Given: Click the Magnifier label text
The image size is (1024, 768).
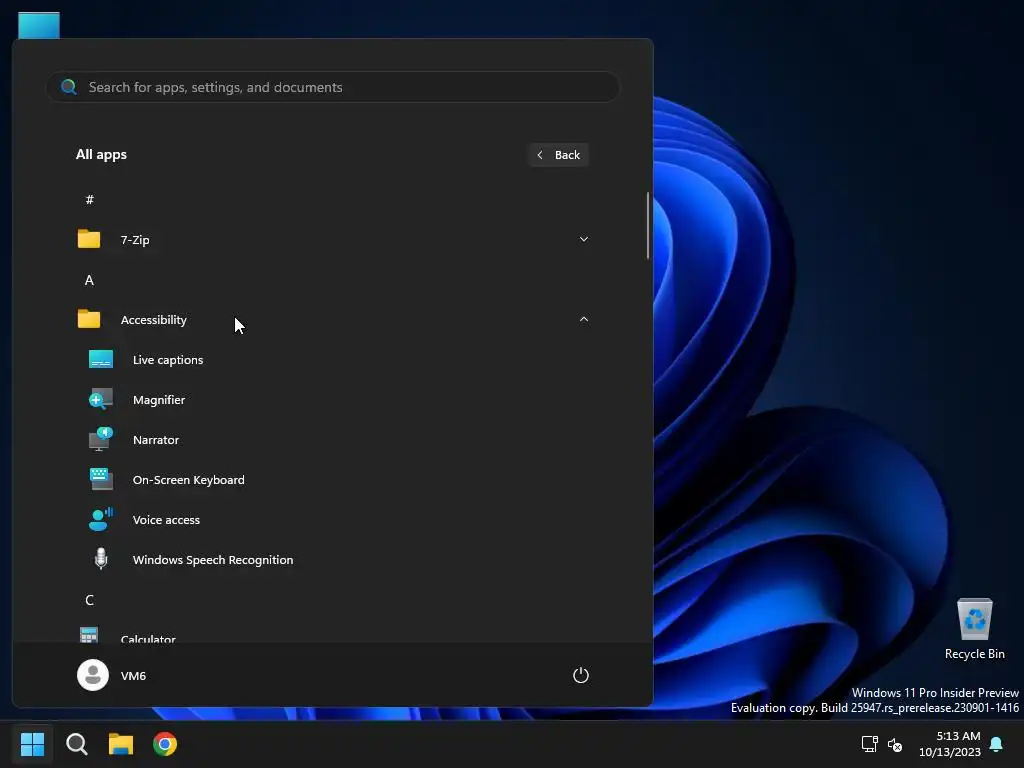Looking at the screenshot, I should 159,400.
